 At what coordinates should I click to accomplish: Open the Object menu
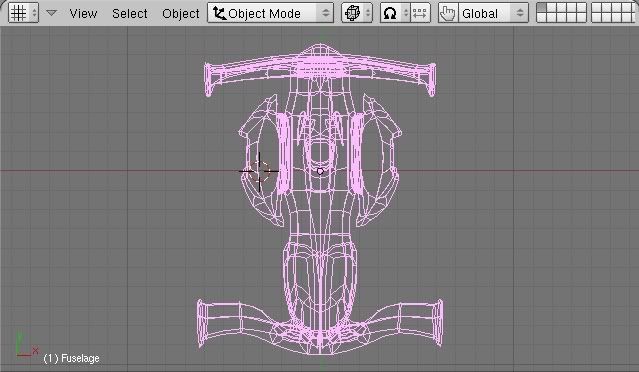(x=181, y=13)
